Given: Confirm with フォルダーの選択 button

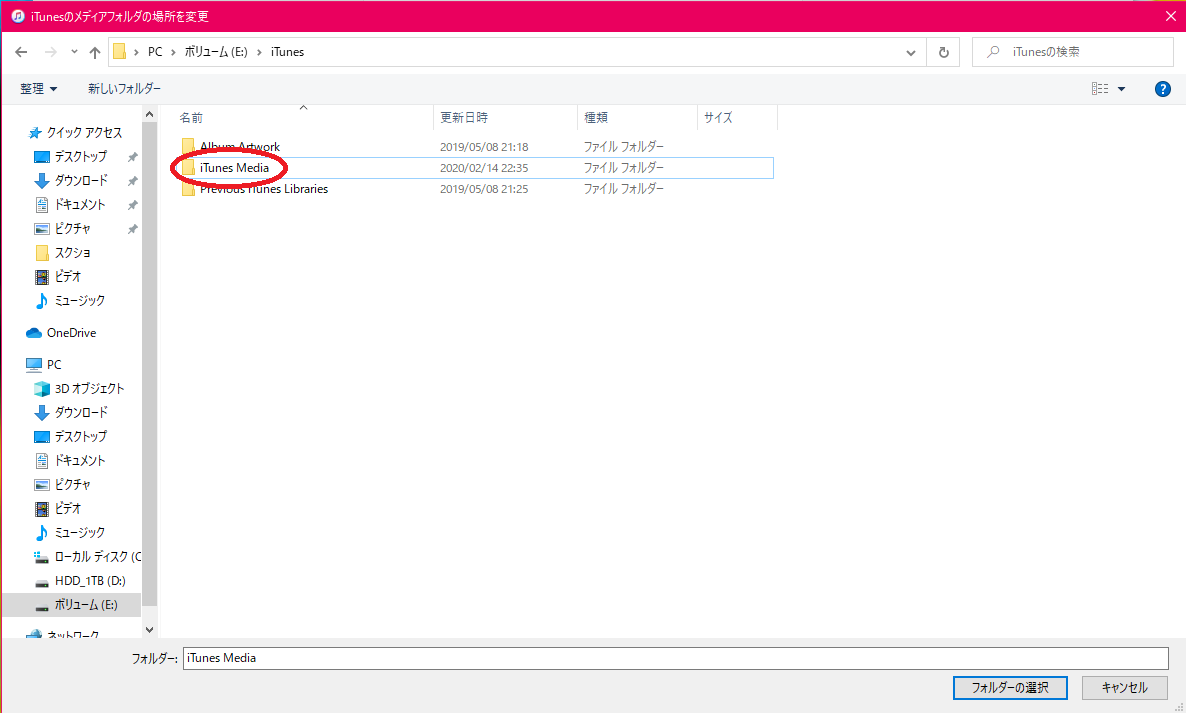Looking at the screenshot, I should tap(1010, 687).
